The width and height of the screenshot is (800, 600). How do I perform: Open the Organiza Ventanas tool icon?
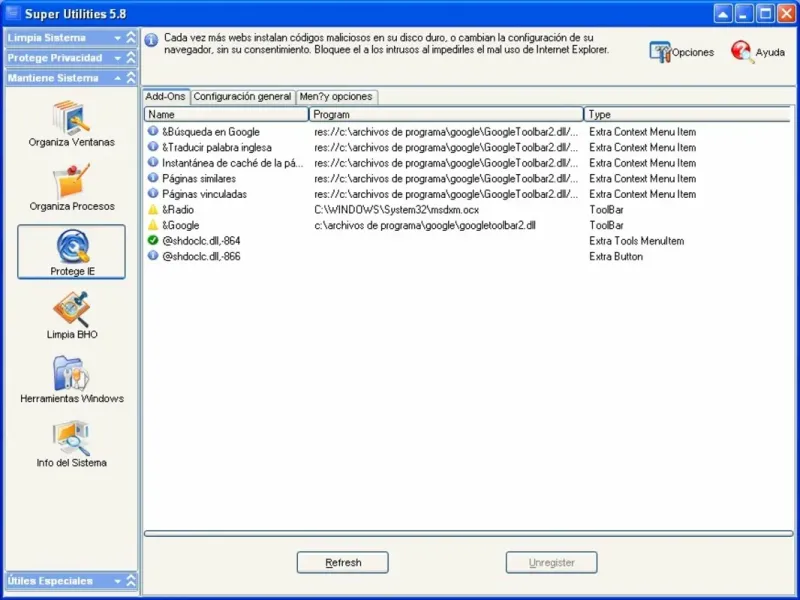pyautogui.click(x=71, y=118)
